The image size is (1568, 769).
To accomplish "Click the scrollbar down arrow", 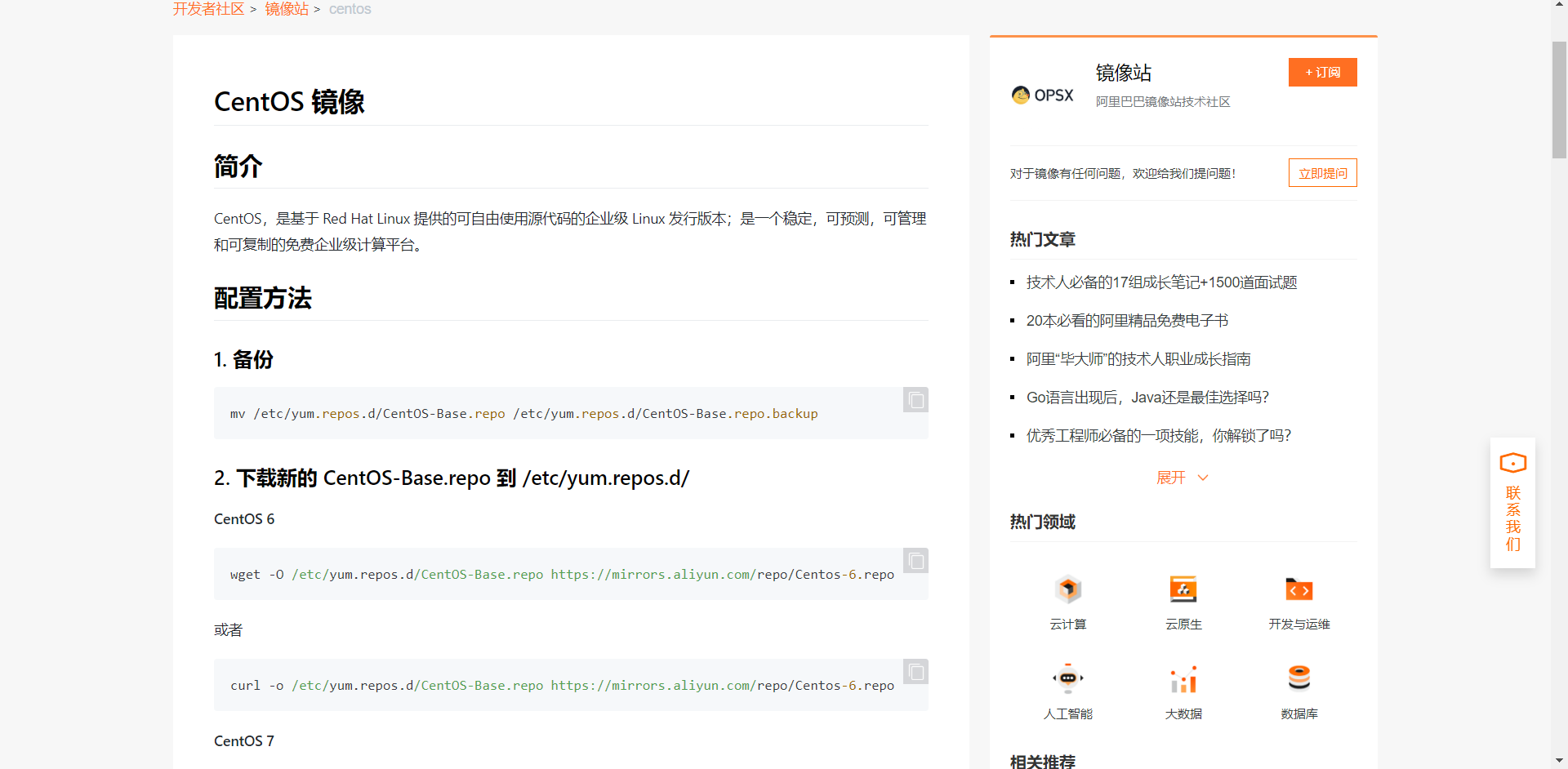I will [1557, 761].
